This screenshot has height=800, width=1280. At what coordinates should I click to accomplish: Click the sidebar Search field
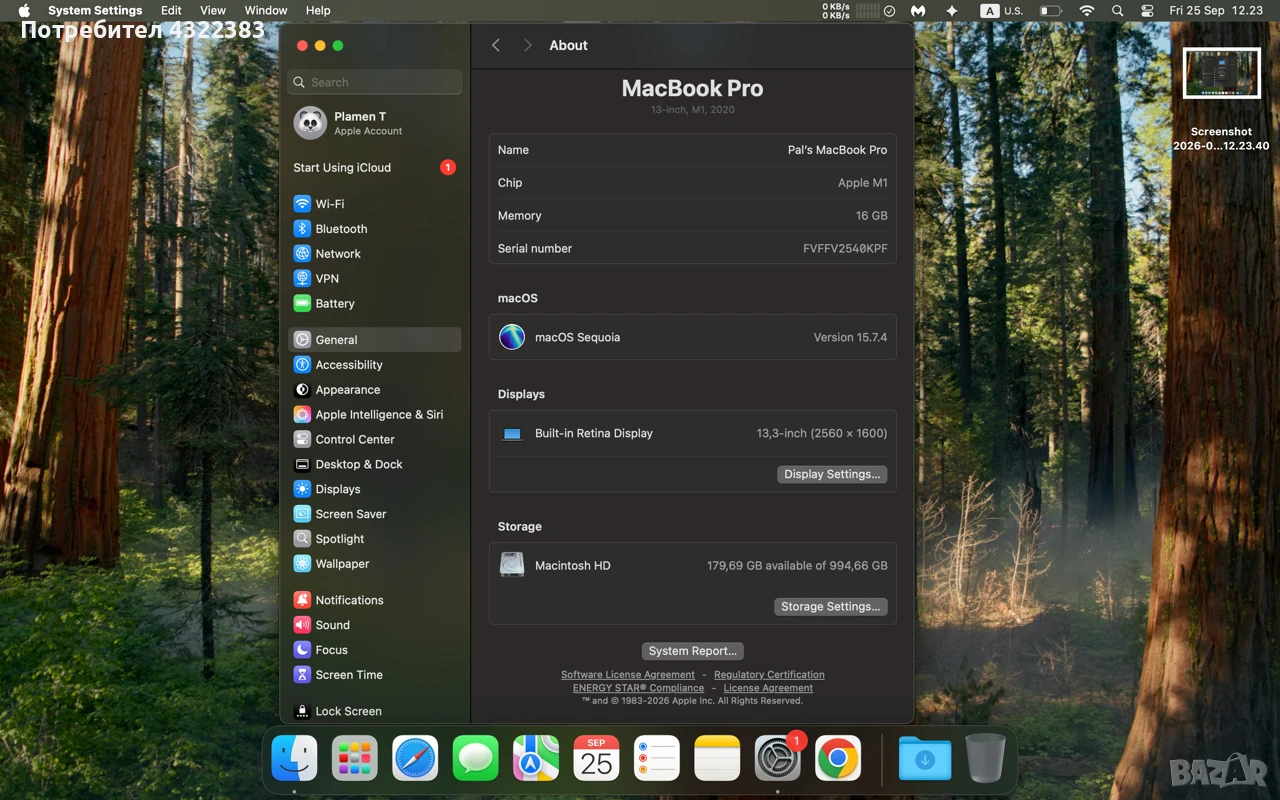[x=375, y=82]
